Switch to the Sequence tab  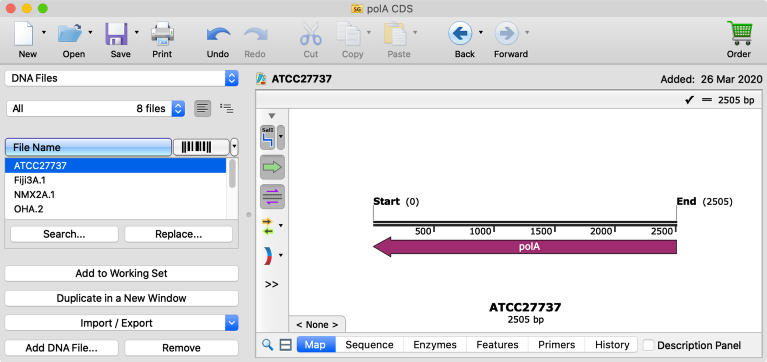click(369, 345)
